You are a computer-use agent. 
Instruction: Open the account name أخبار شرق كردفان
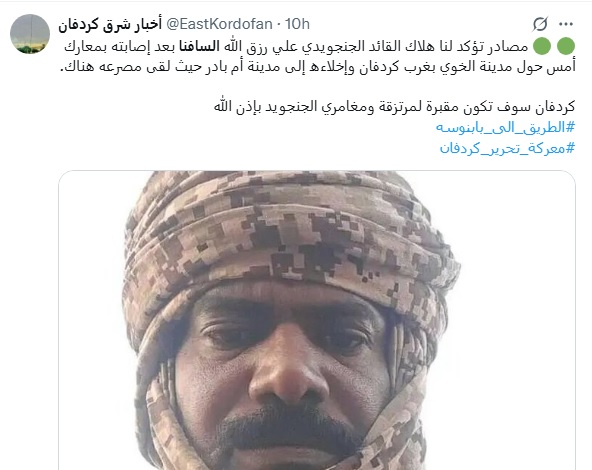pos(110,25)
